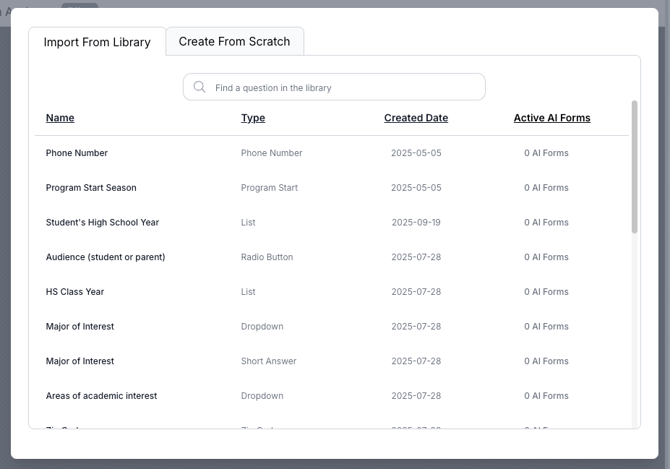Sort the list by Name column
Image resolution: width=670 pixels, height=469 pixels.
[x=60, y=118]
